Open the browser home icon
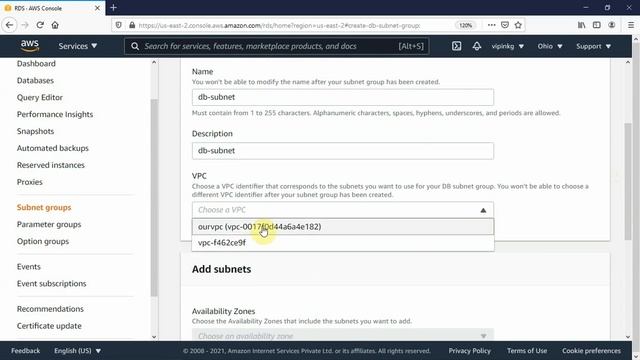 click(55, 25)
